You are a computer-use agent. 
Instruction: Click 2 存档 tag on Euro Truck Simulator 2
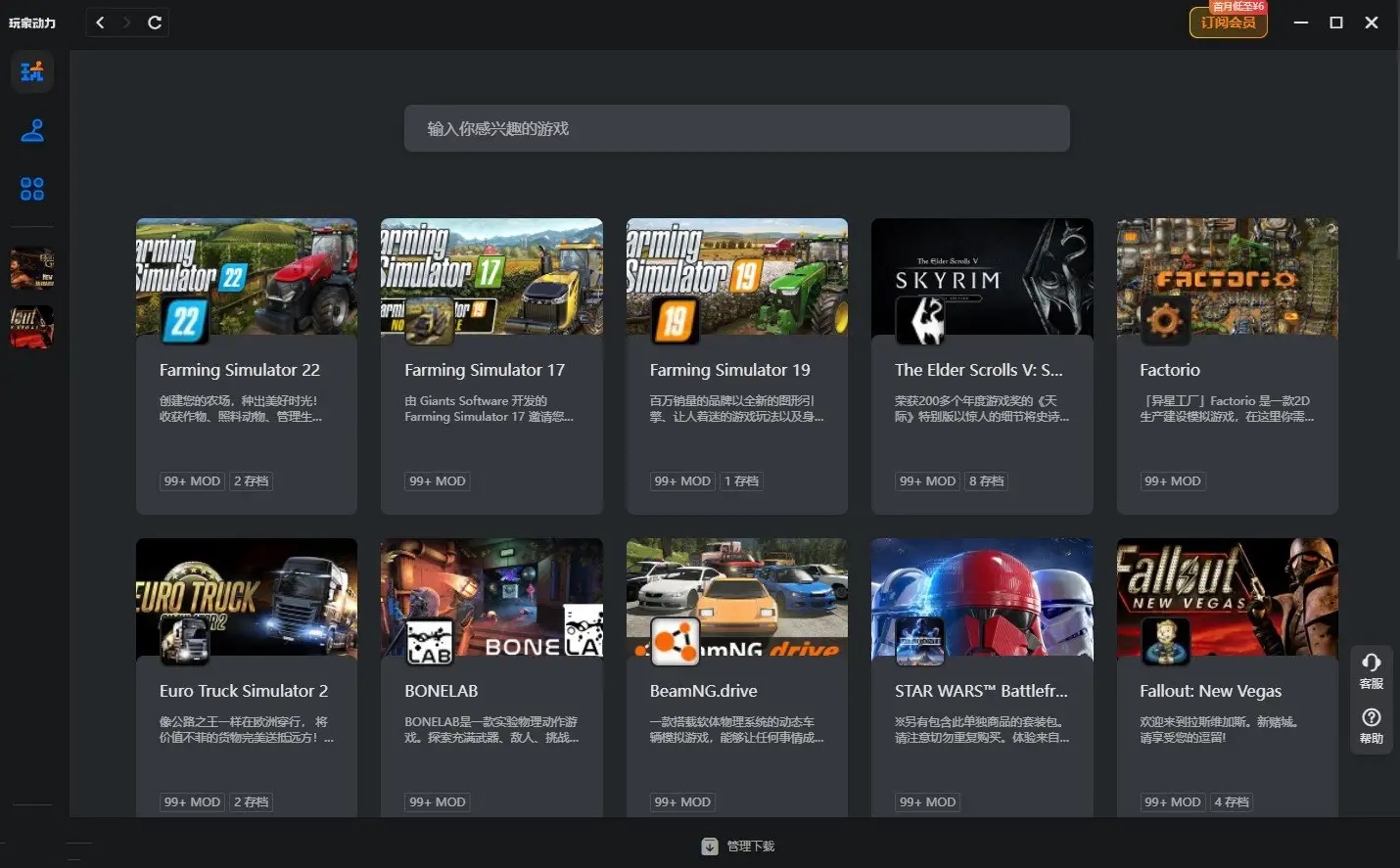252,801
